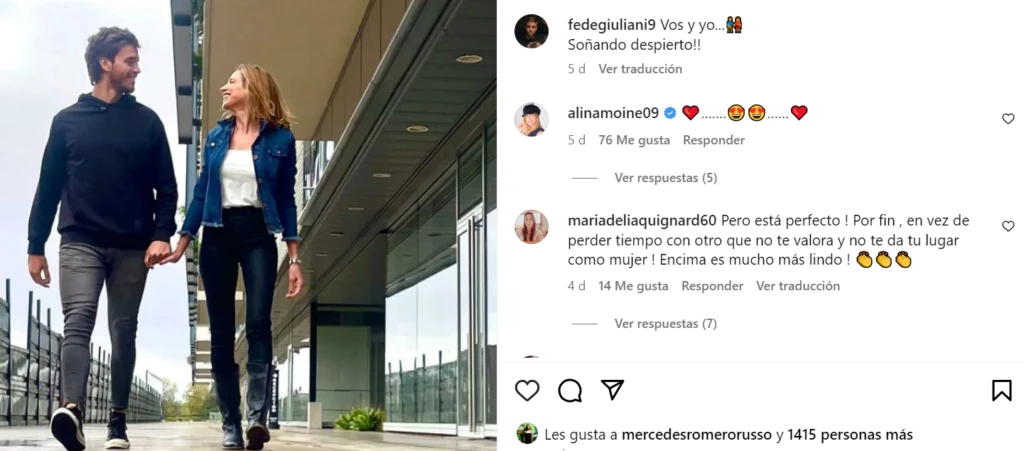The width and height of the screenshot is (1024, 451).
Task: Show translation of the fedegiuliani9 caption
Action: pos(640,69)
